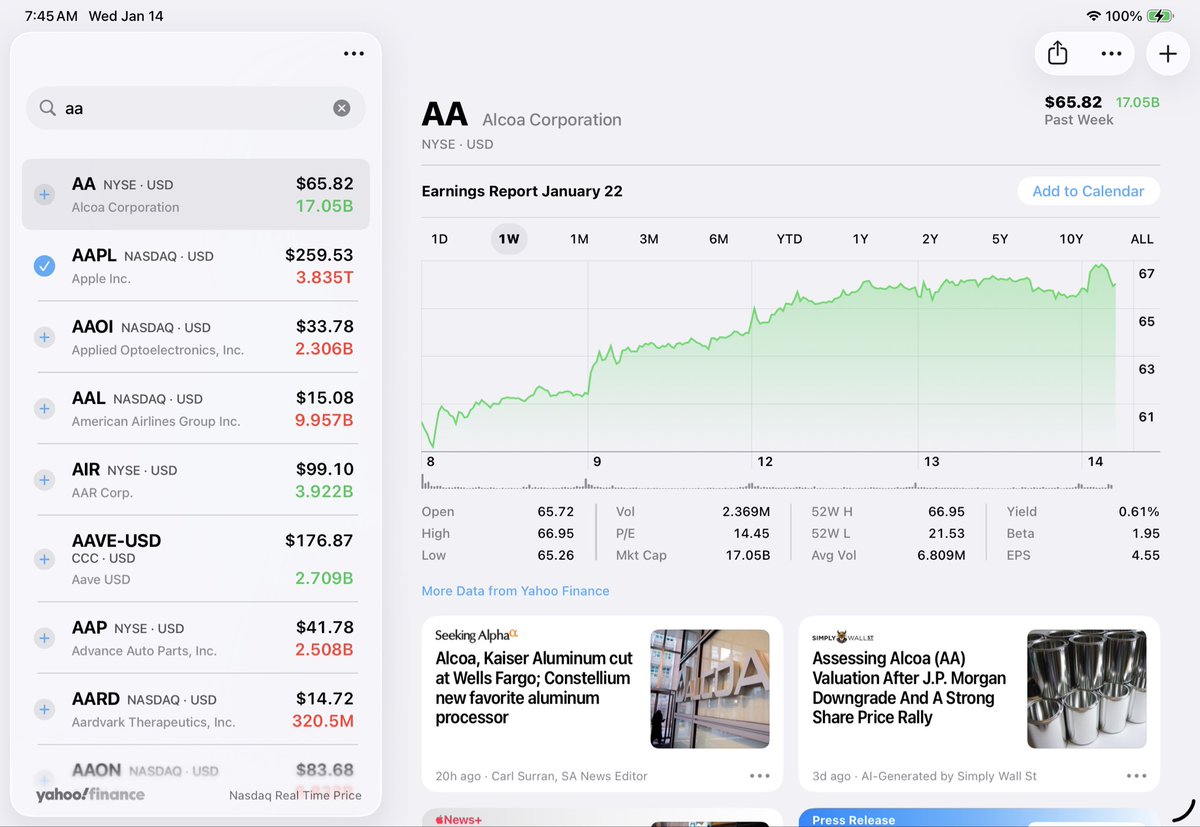Open ellipsis menu on Simply Wall St story

click(1136, 776)
